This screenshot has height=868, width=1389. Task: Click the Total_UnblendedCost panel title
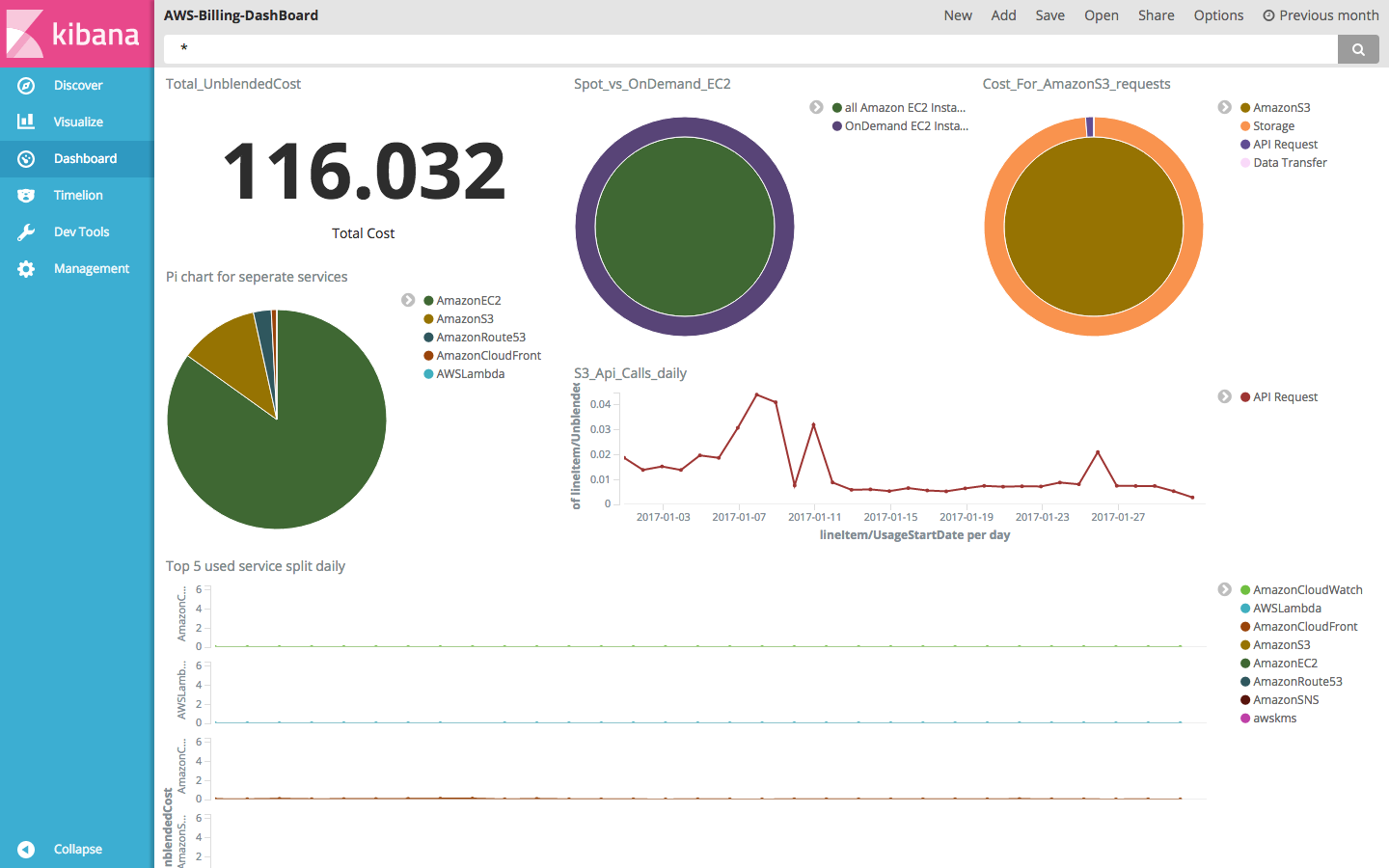233,84
